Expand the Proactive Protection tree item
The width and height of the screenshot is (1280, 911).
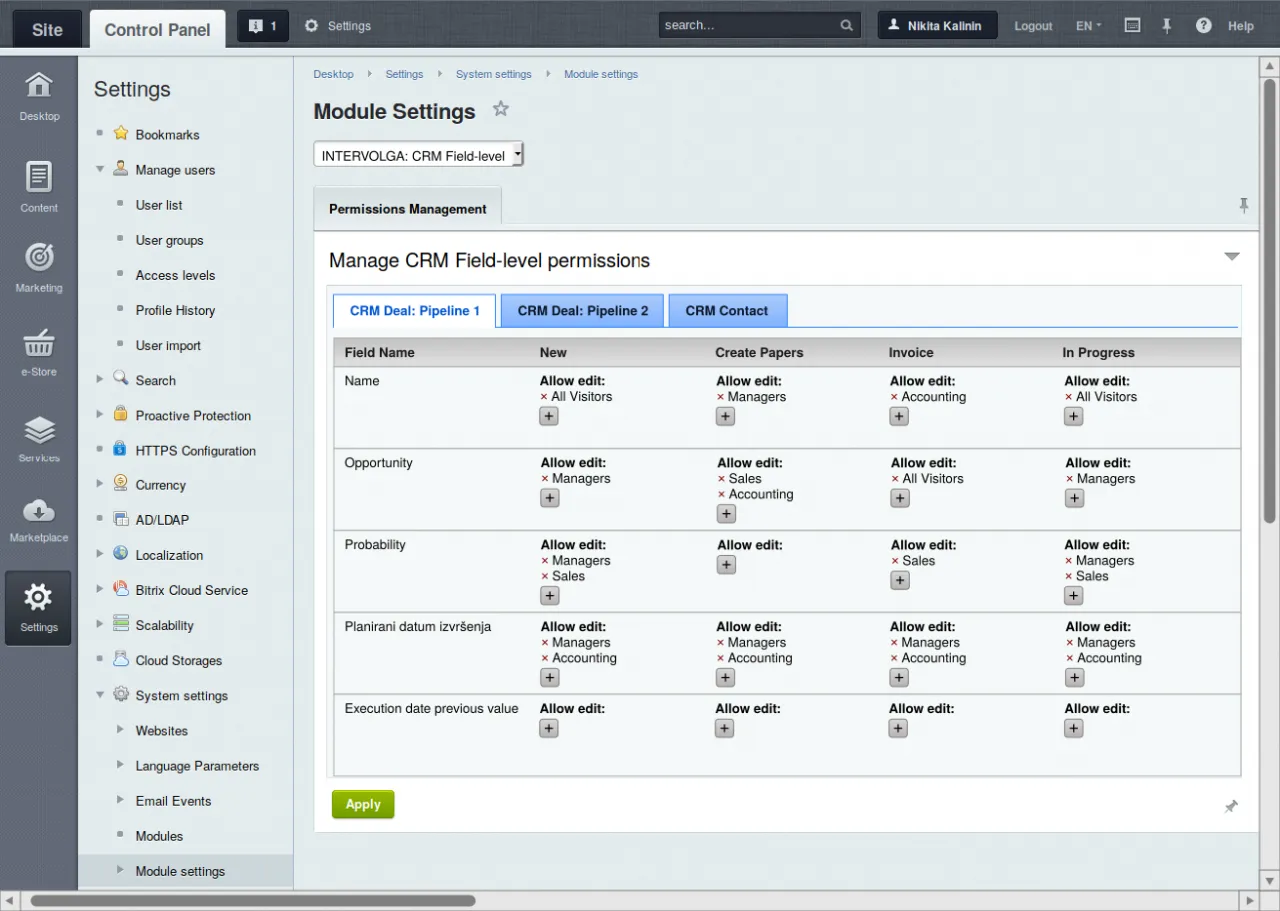100,415
